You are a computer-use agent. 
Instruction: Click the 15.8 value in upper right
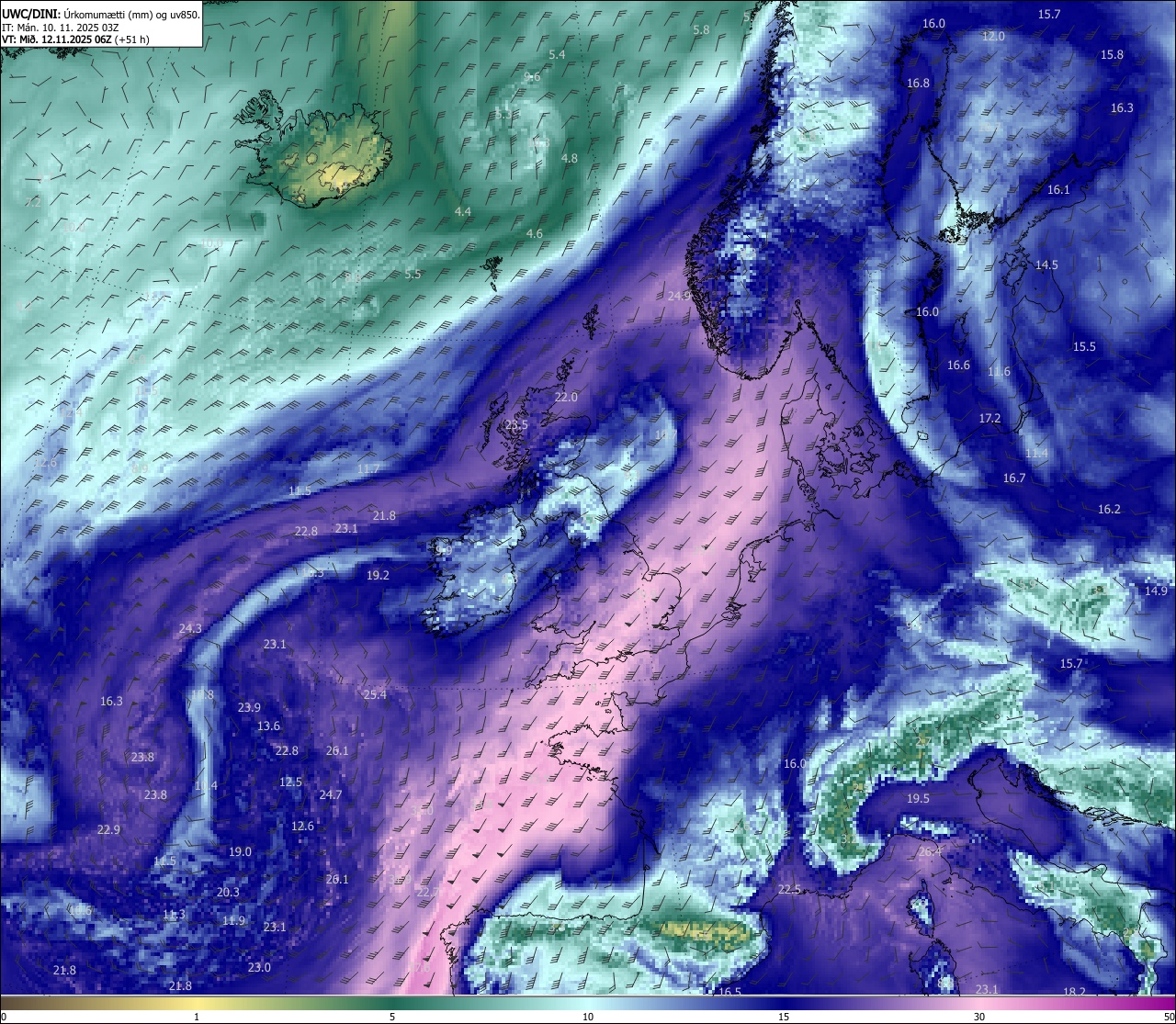click(1112, 54)
